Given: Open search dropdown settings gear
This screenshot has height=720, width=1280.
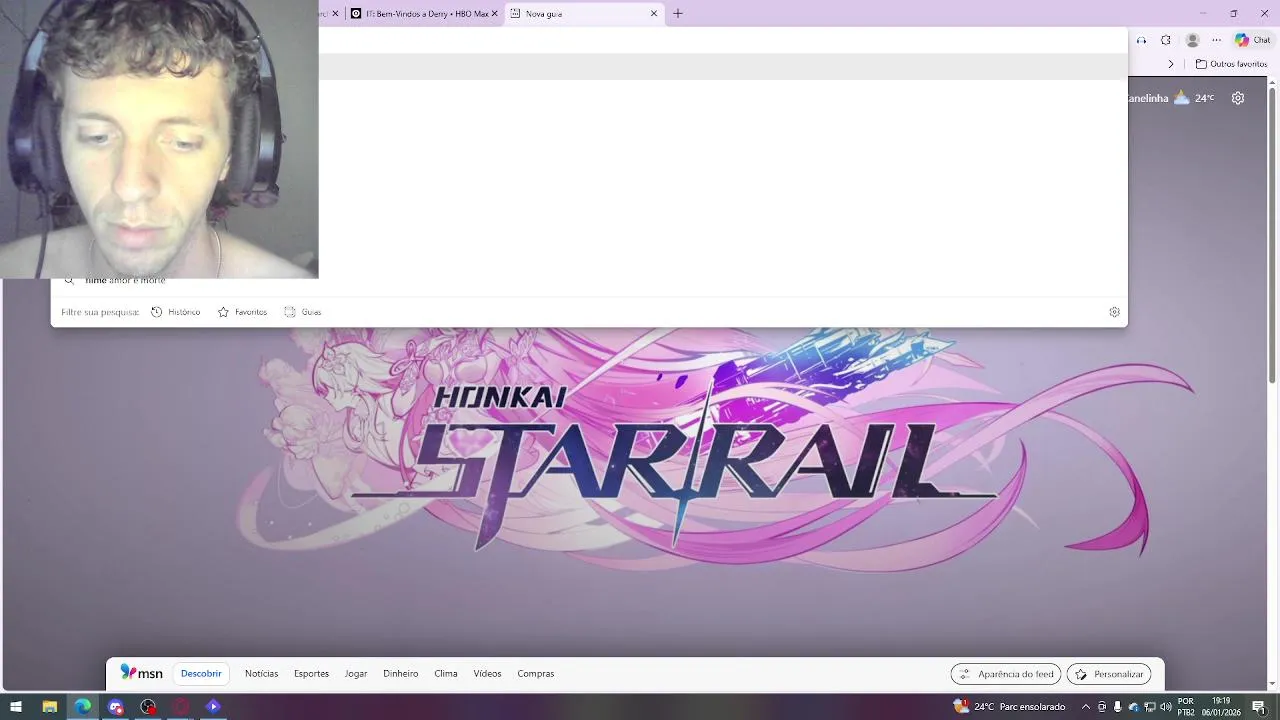Looking at the screenshot, I should click(x=1114, y=312).
